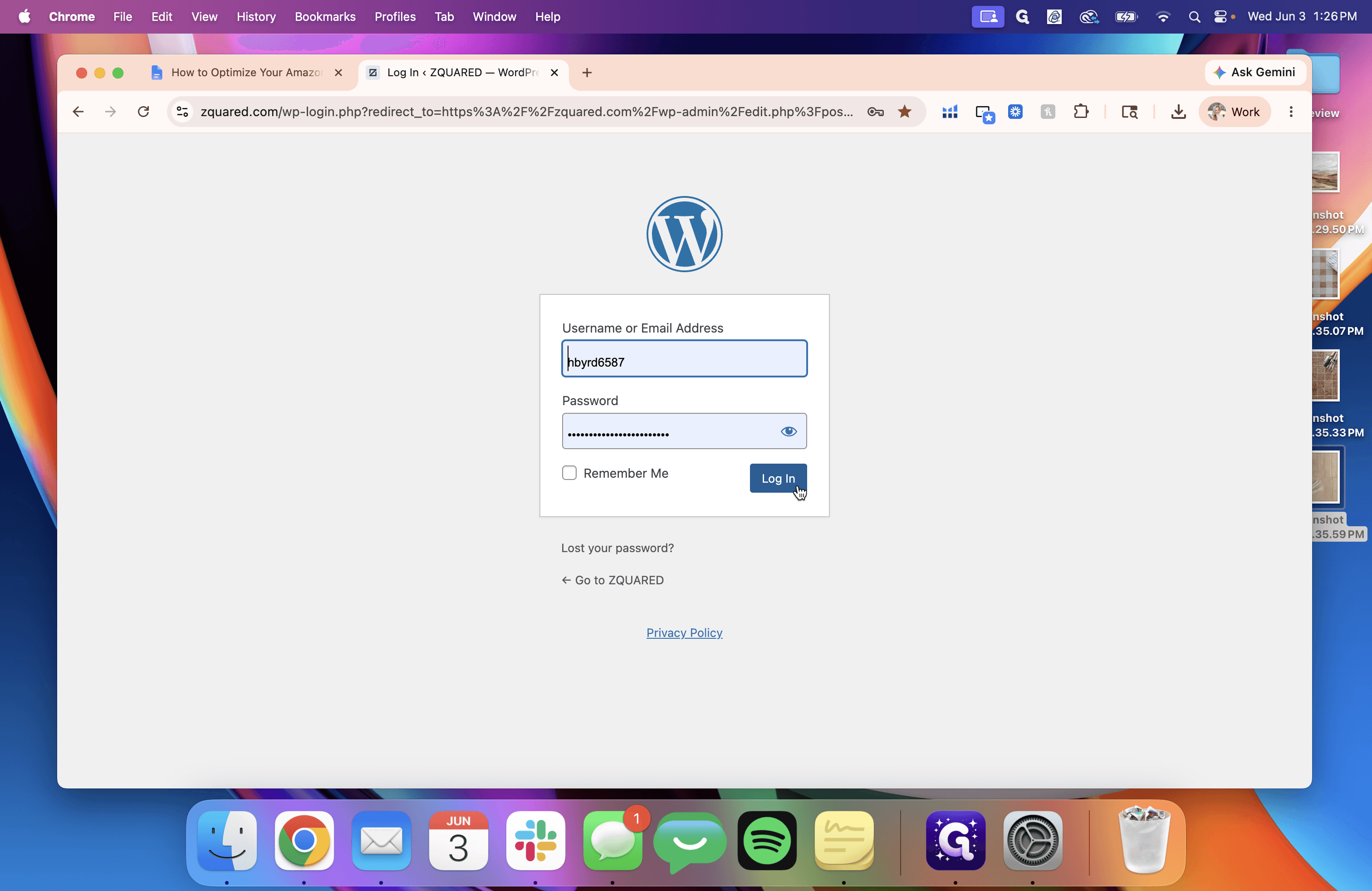Image resolution: width=1372 pixels, height=891 pixels.
Task: Open the Privacy Policy link
Action: click(x=684, y=633)
